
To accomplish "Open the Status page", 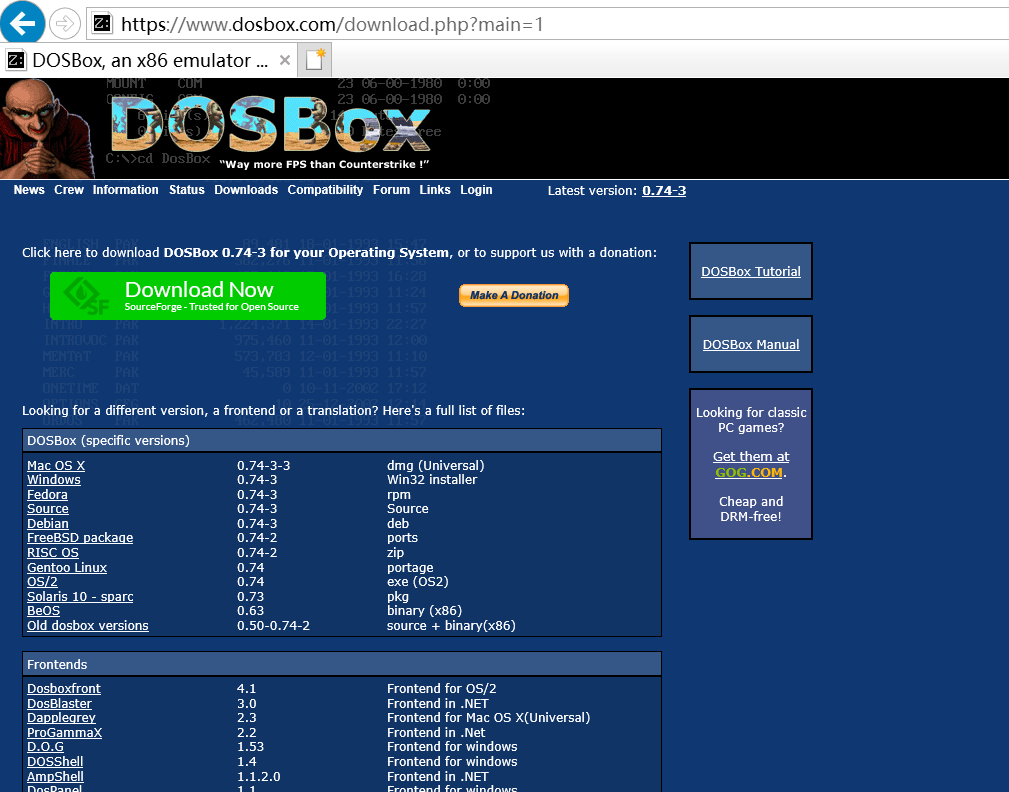I will (187, 190).
